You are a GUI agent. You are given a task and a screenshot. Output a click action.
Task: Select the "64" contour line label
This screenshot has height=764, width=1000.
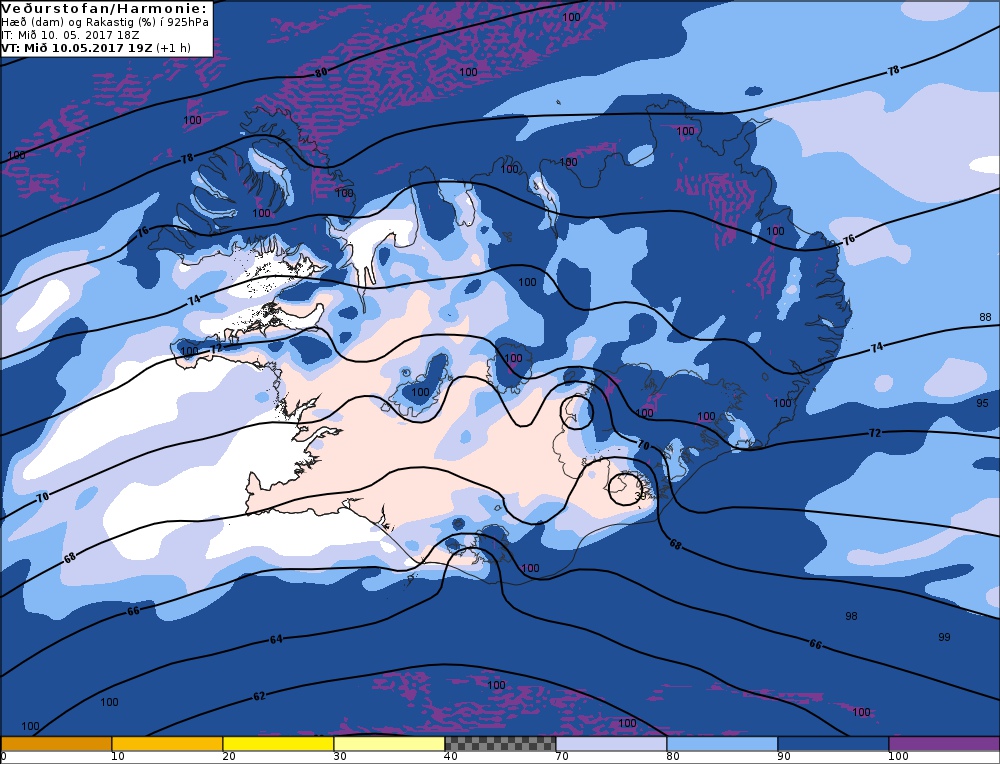click(276, 639)
